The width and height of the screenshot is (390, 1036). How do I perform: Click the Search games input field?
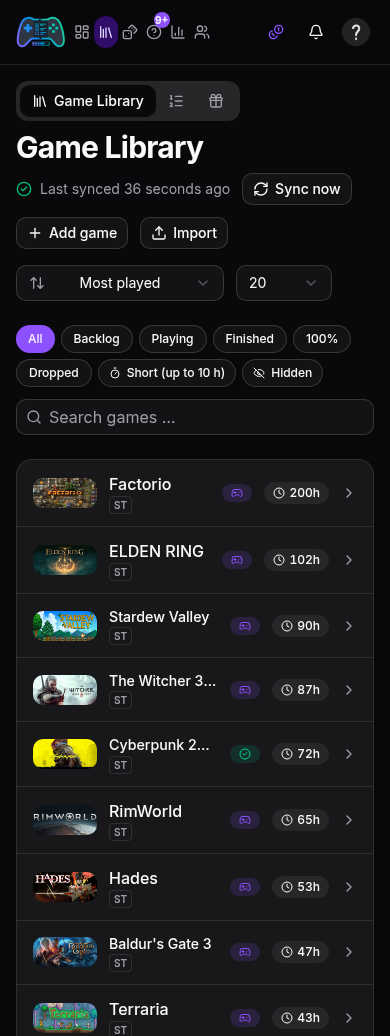point(195,417)
